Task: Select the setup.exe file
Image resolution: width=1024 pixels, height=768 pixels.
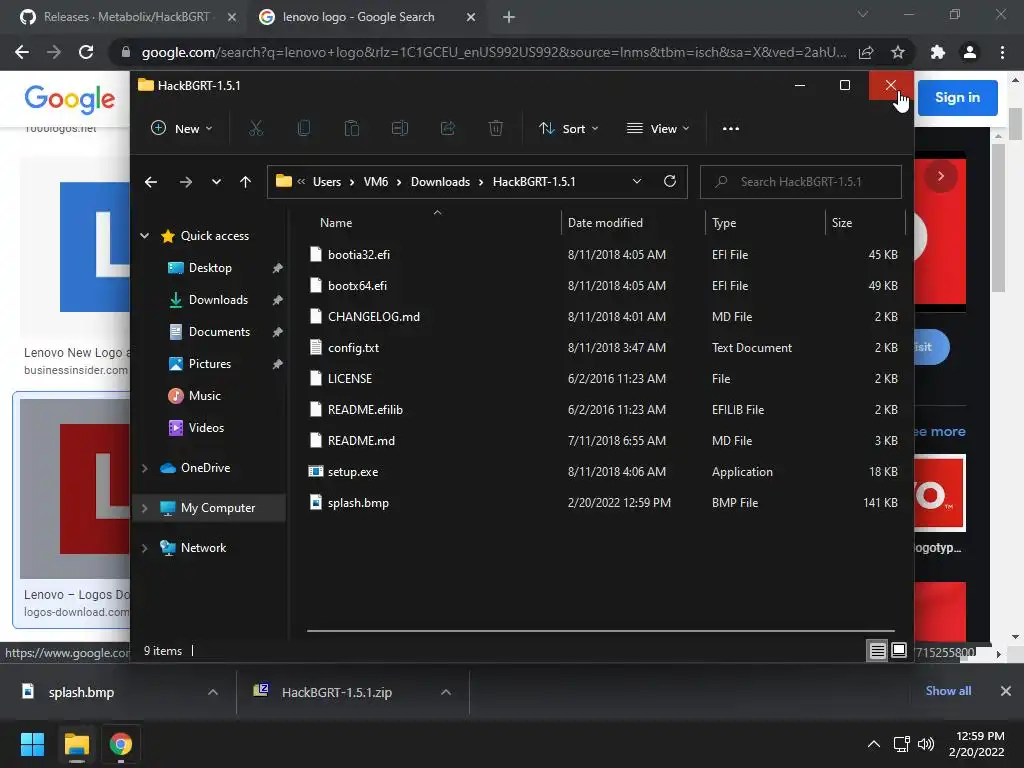Action: (x=353, y=472)
